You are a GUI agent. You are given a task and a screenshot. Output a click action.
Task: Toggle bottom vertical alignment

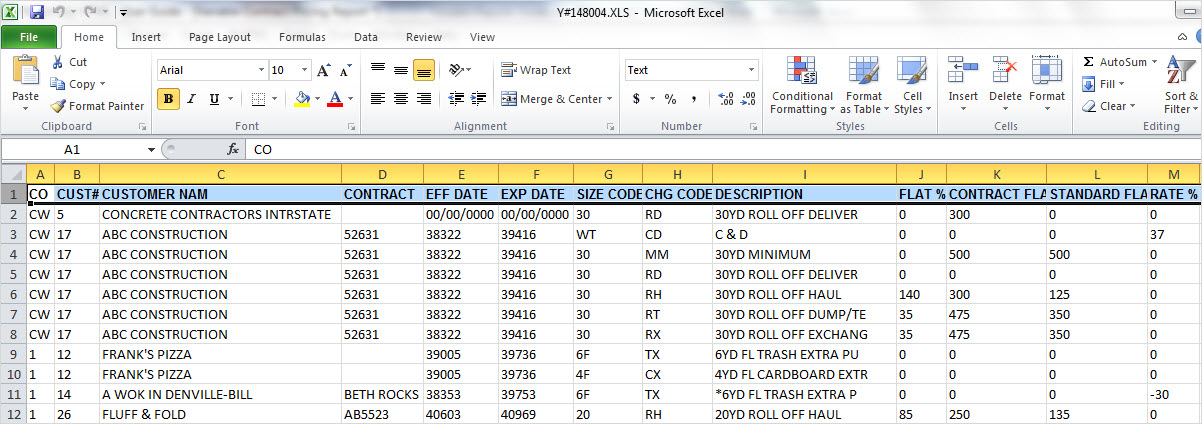click(x=423, y=70)
